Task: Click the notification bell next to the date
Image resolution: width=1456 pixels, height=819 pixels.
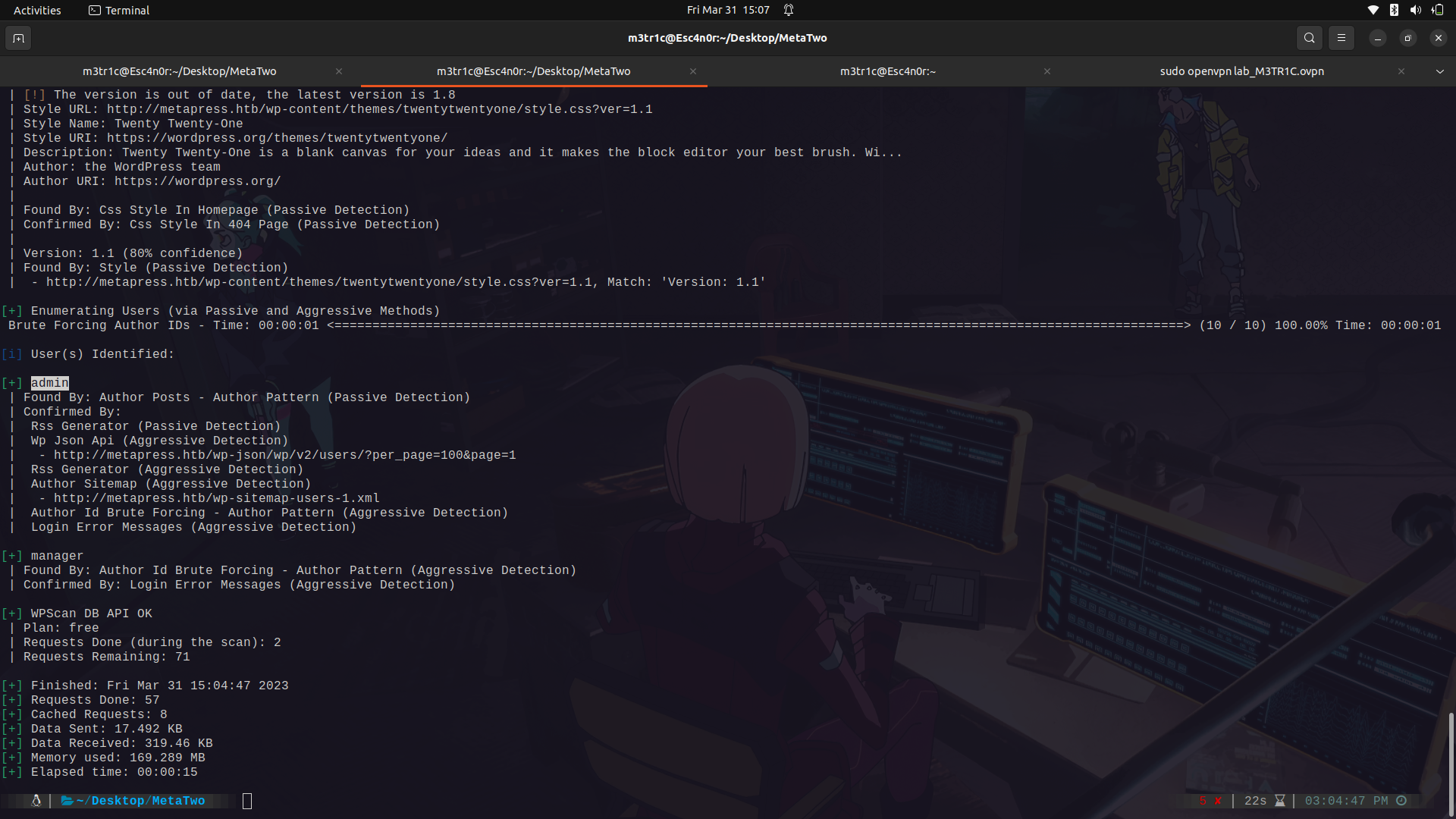Action: (788, 10)
